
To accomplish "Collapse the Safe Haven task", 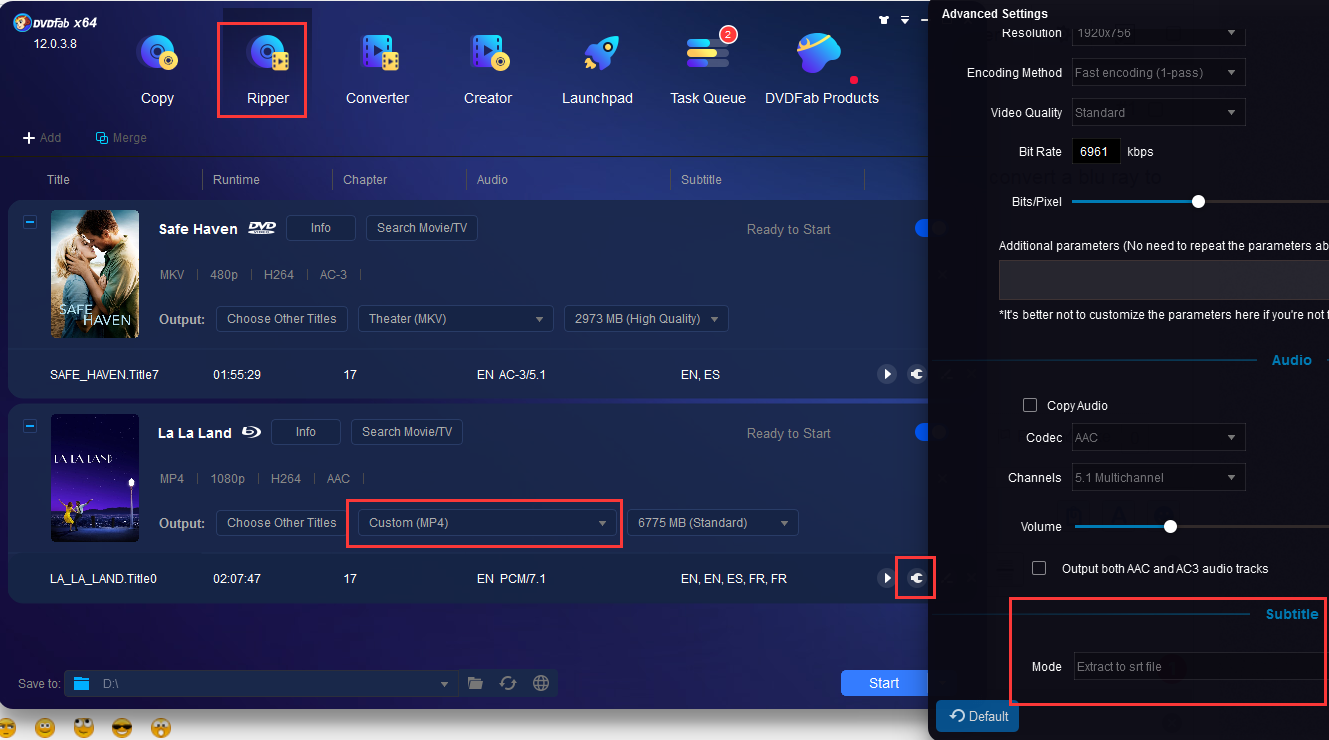I will click(30, 222).
